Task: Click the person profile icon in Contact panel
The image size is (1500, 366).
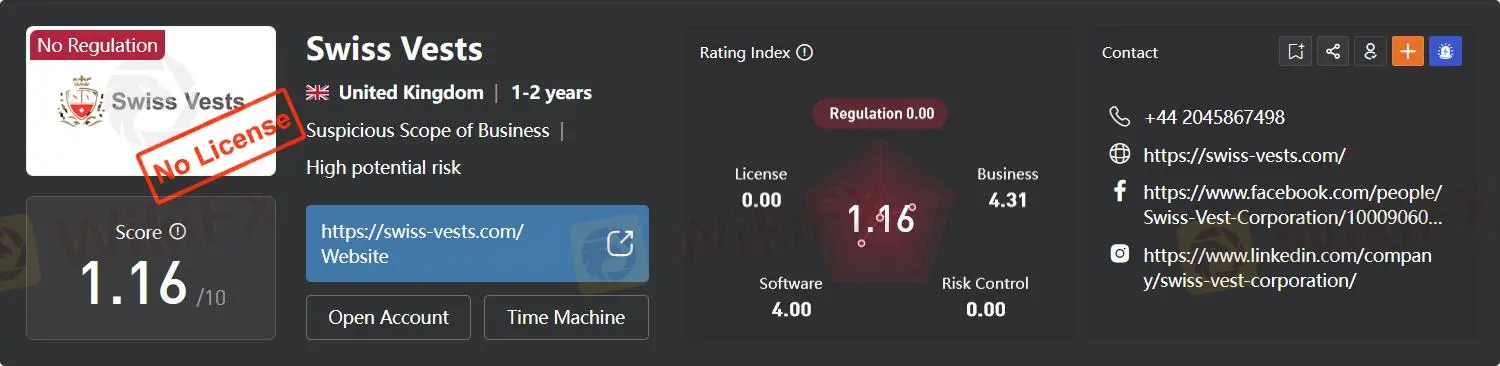Action: [x=1370, y=52]
